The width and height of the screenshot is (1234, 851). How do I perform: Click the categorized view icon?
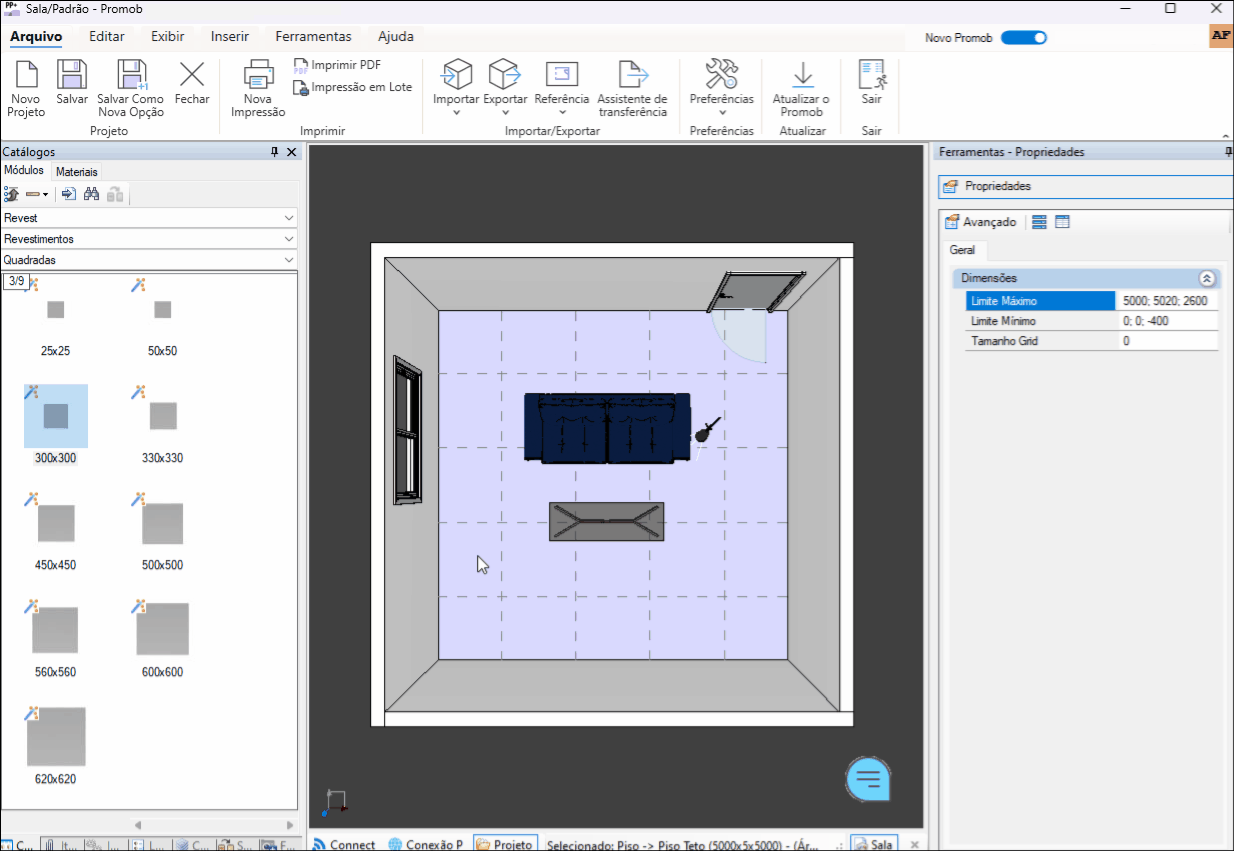(x=1040, y=222)
